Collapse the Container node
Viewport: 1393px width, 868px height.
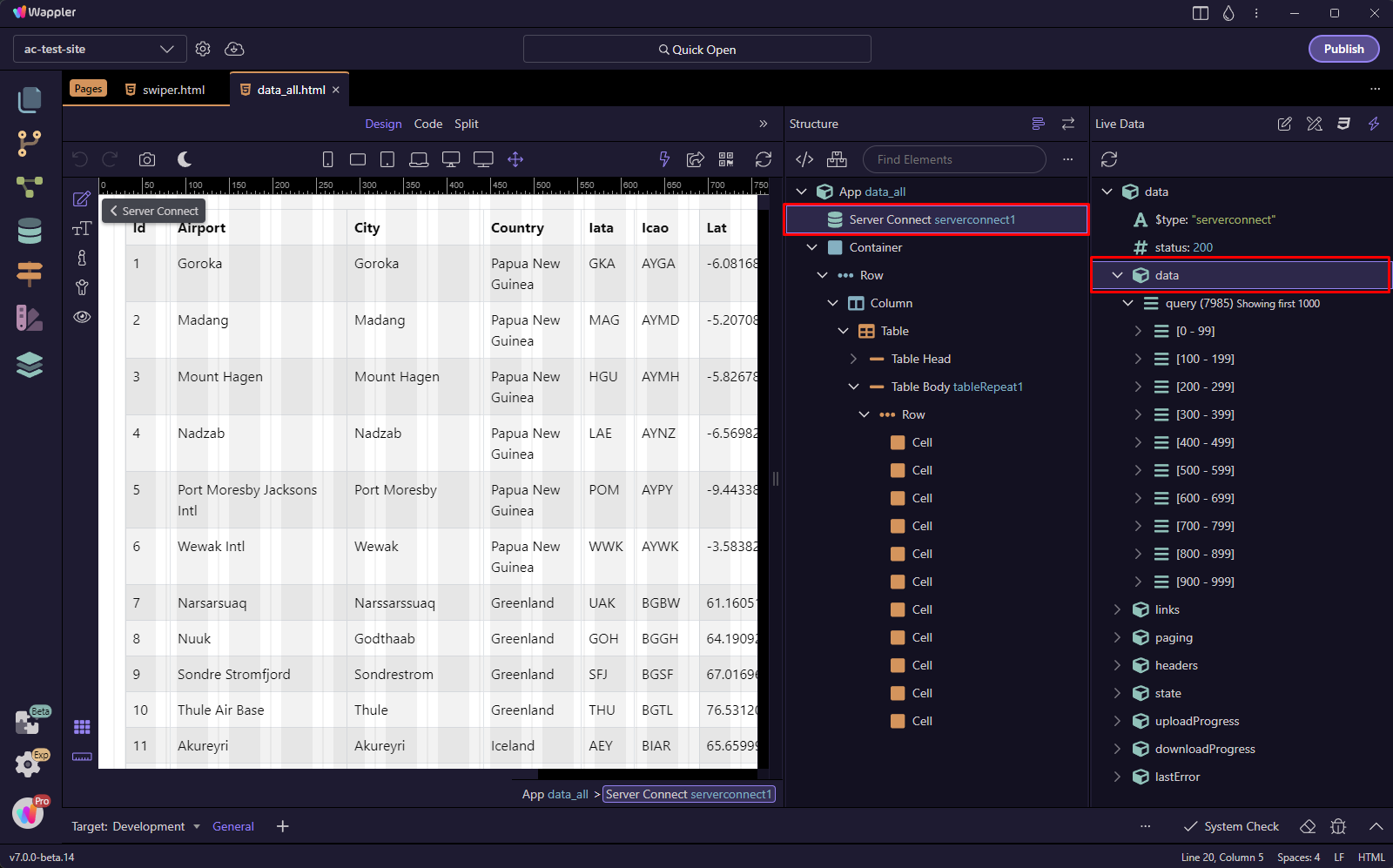coord(812,247)
